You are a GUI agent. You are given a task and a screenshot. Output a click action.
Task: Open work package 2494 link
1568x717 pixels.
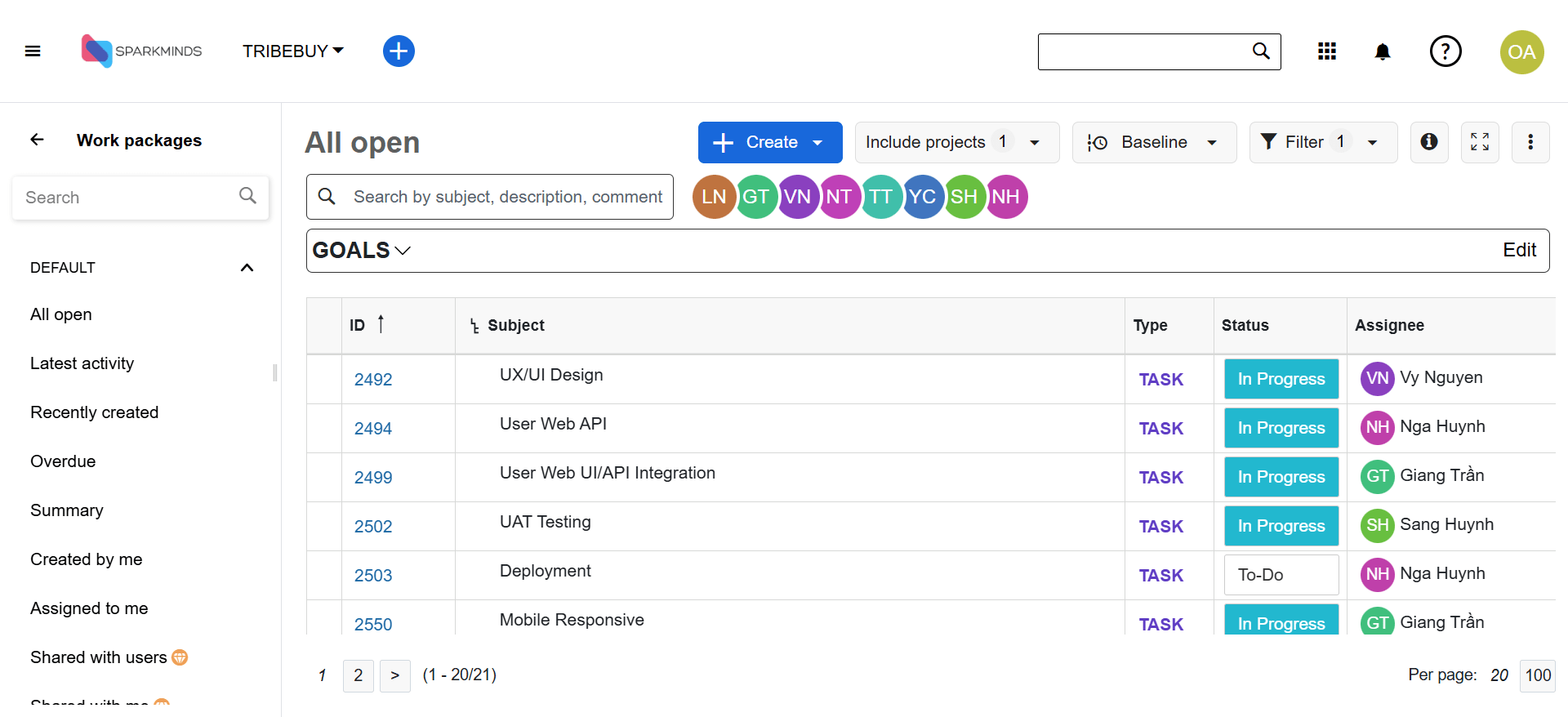pyautogui.click(x=372, y=429)
